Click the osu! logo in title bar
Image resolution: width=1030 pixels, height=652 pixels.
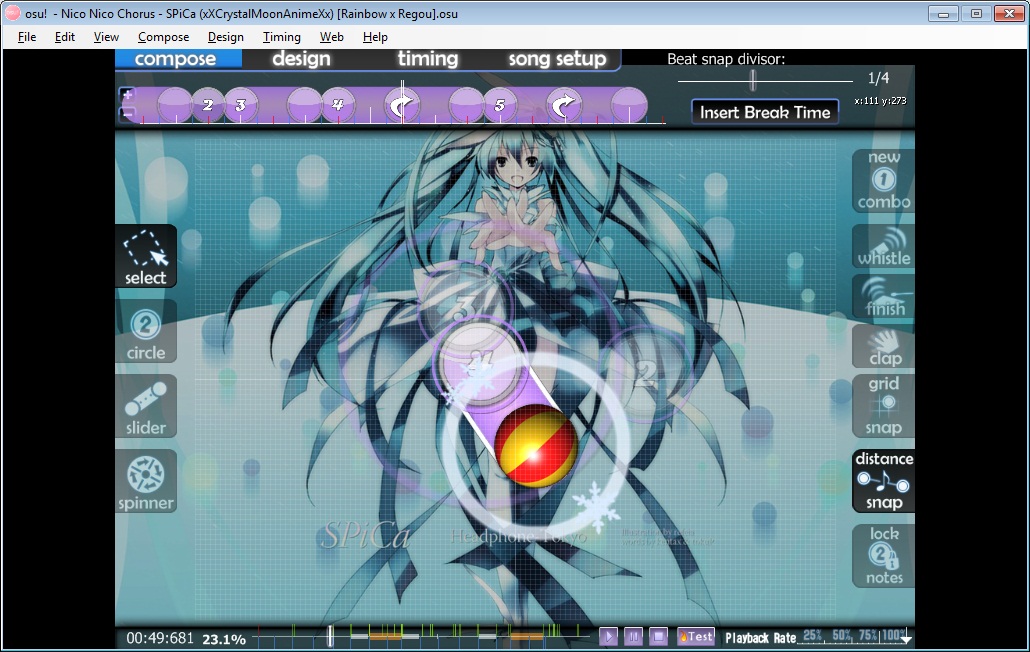pos(12,13)
